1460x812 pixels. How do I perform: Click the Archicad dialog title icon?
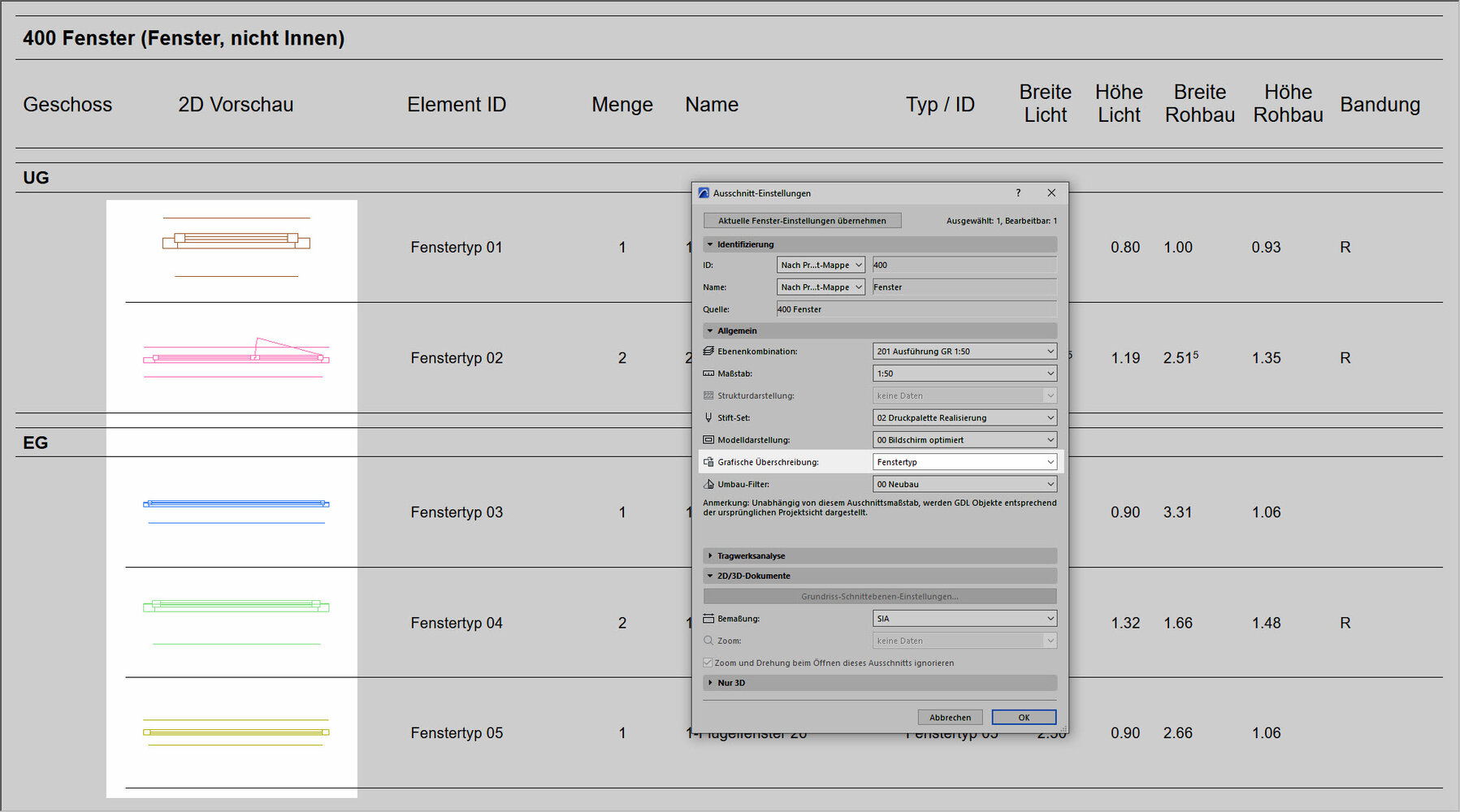tap(704, 193)
